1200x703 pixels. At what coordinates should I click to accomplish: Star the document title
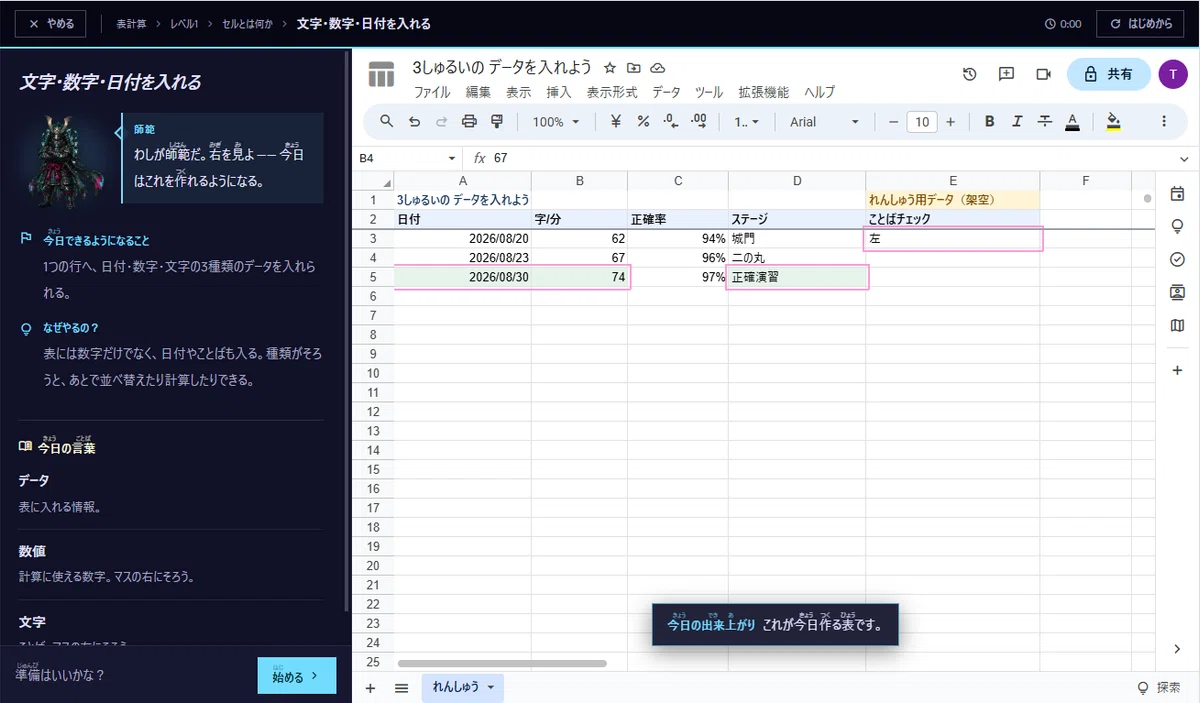tap(610, 68)
